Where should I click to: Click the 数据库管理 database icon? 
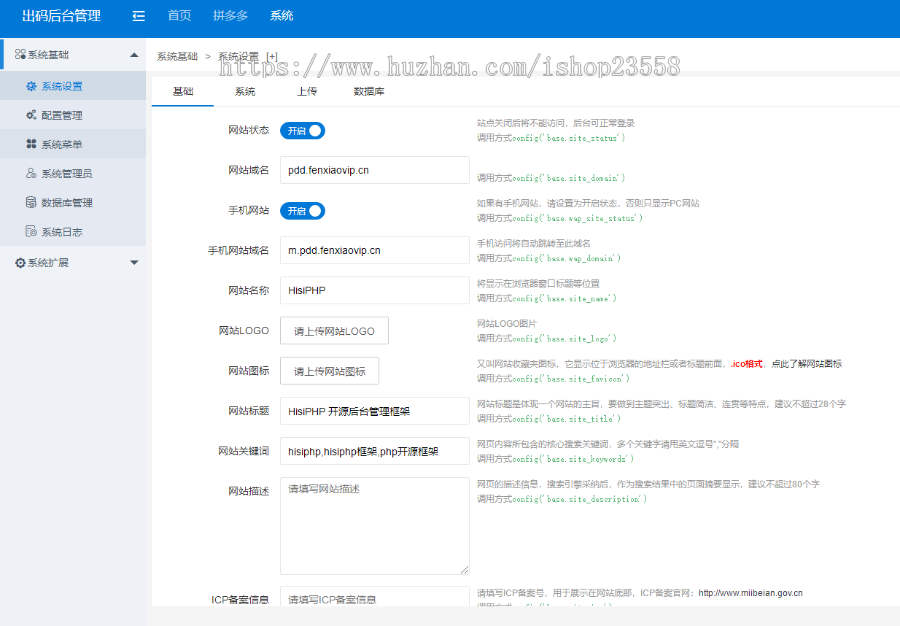pos(32,202)
